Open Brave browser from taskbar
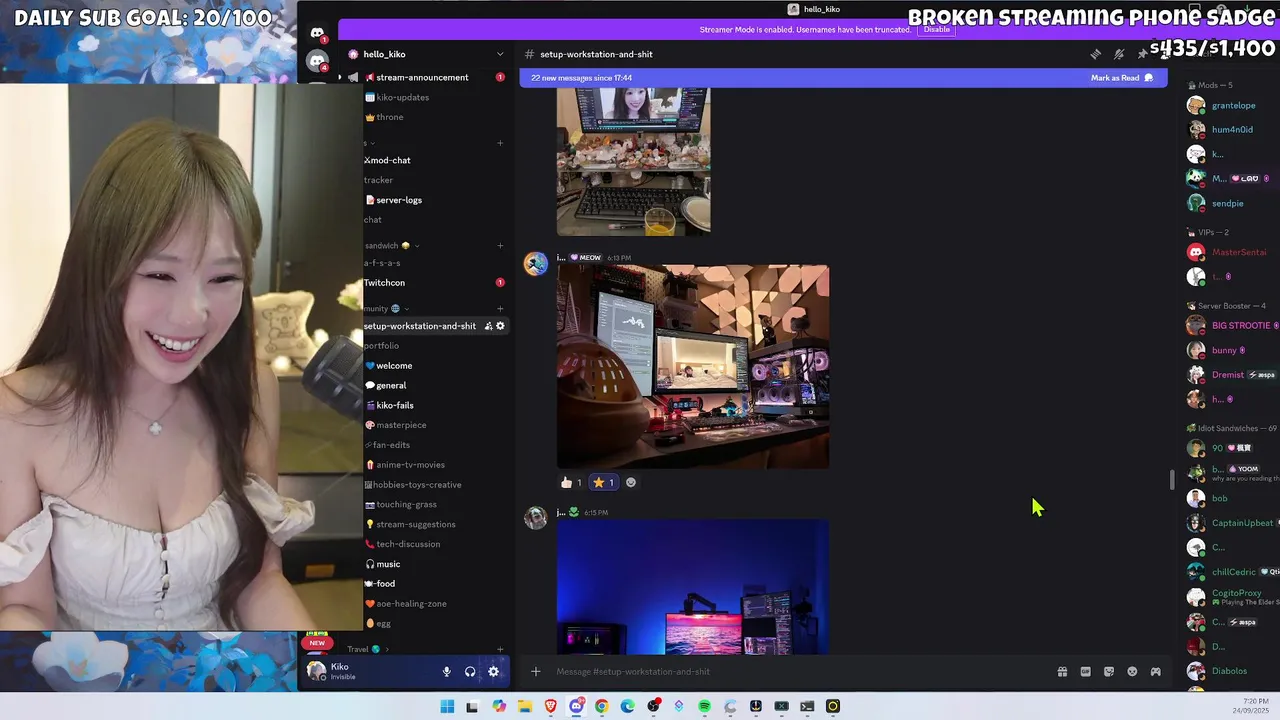The width and height of the screenshot is (1280, 720). coord(550,706)
